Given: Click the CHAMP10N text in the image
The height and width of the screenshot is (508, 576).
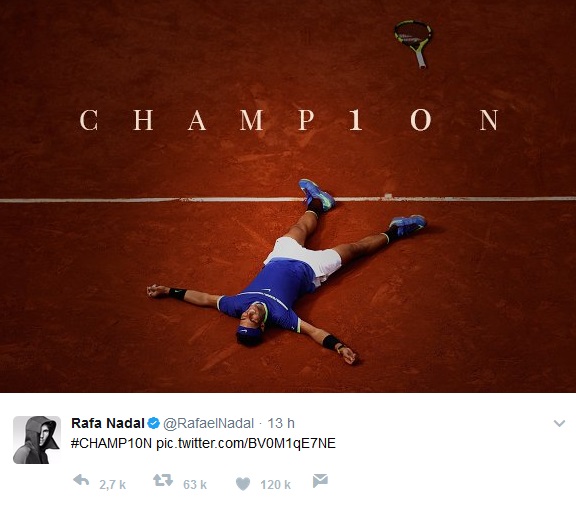Looking at the screenshot, I should pos(289,120).
